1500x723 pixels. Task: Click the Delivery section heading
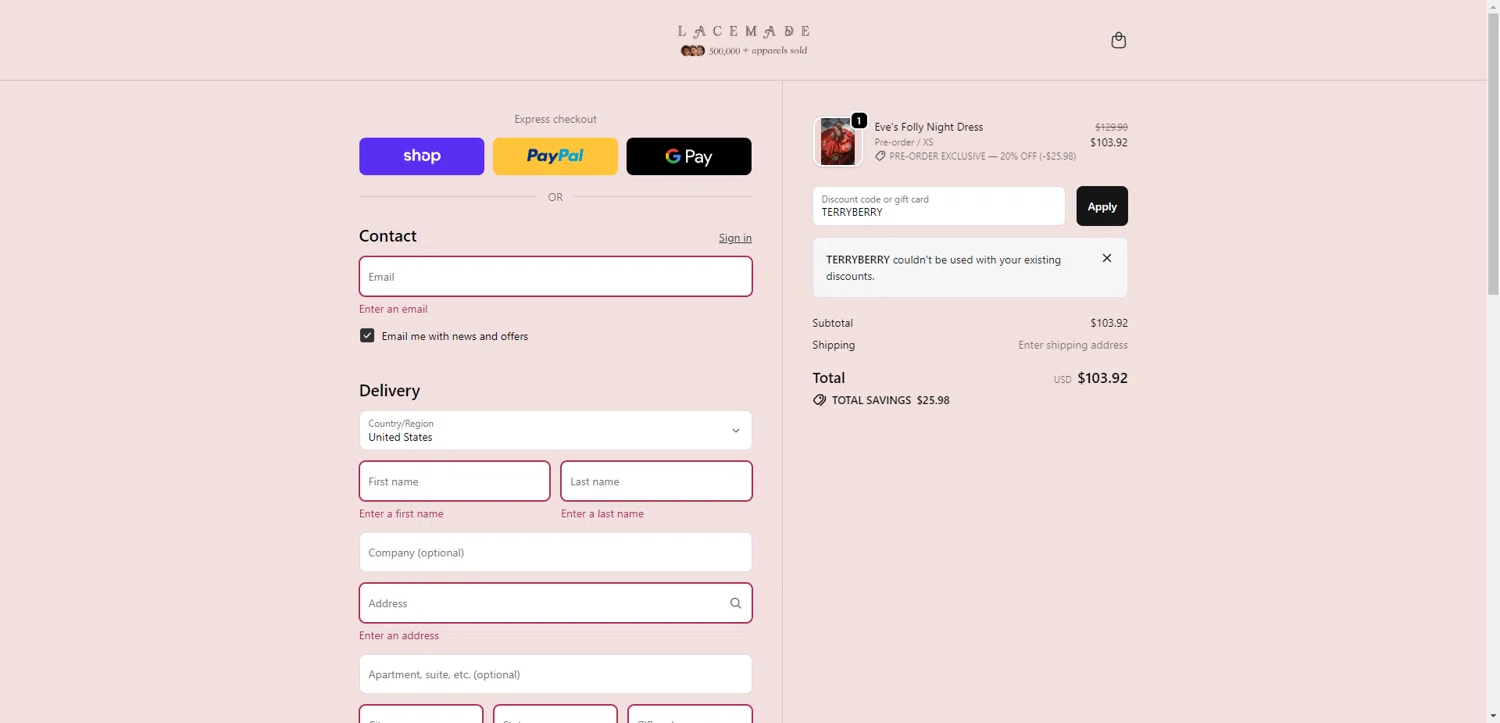point(390,391)
